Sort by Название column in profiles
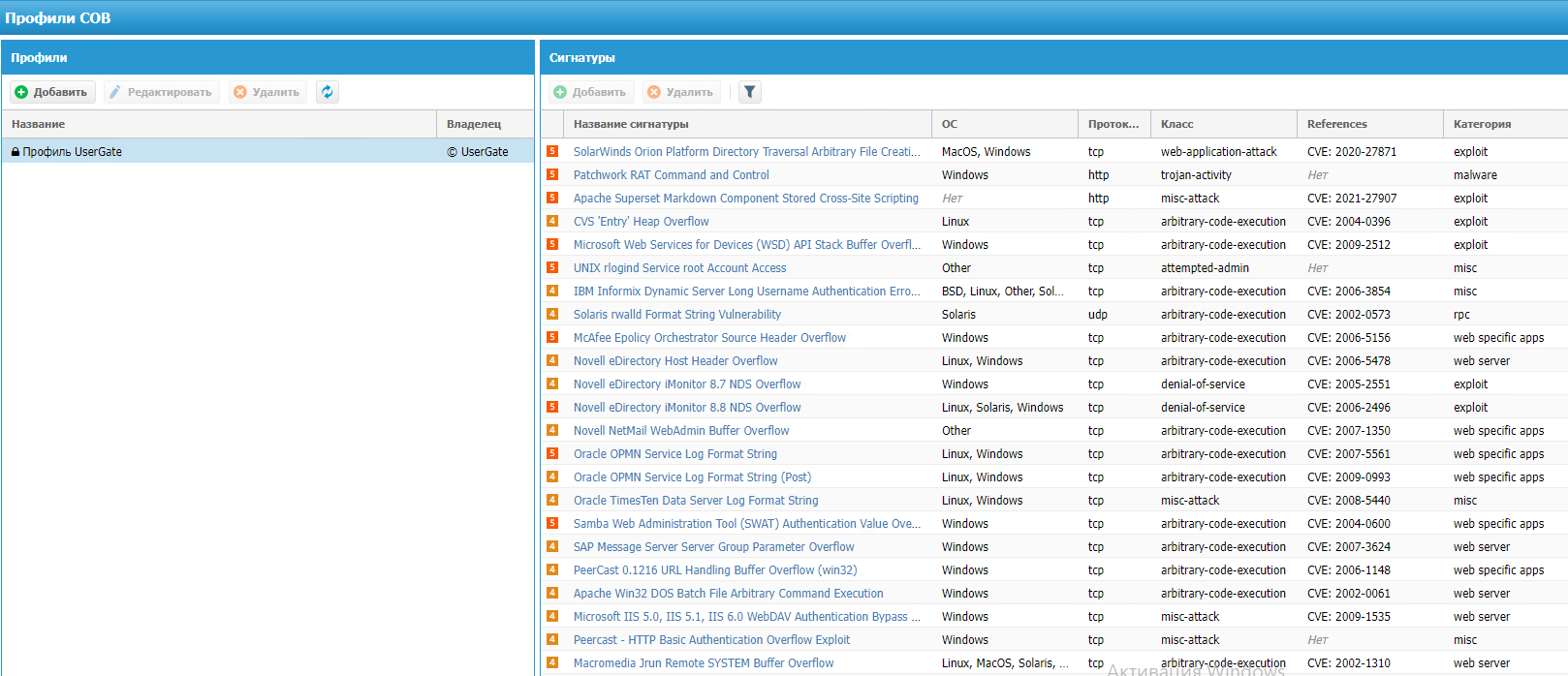1568x676 pixels. [x=219, y=124]
